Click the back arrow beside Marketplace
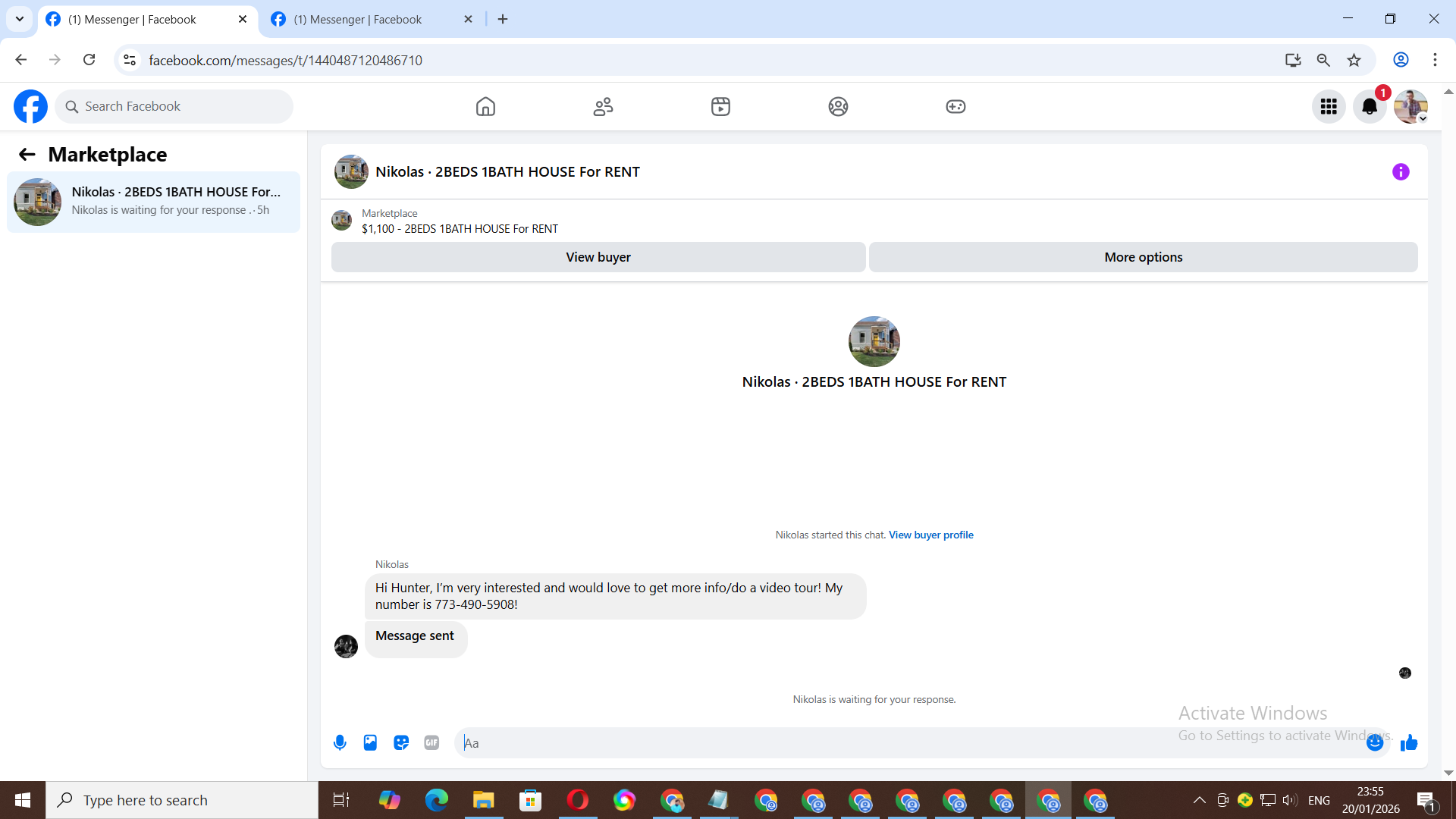The image size is (1456, 819). point(27,155)
